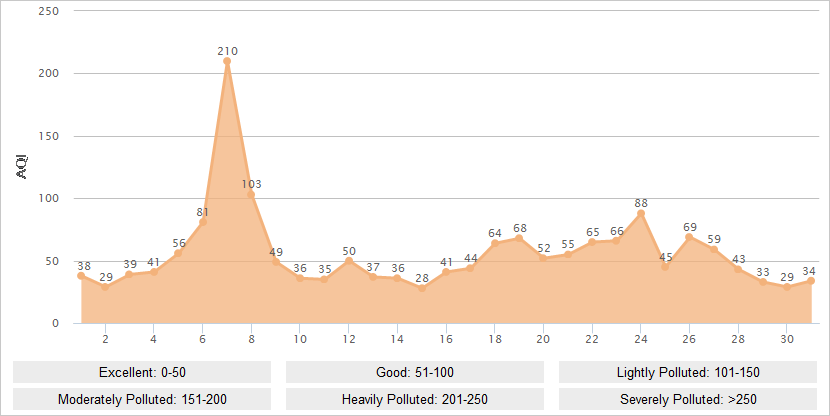
Task: Click the y-axis tick label 250
Action: point(49,11)
